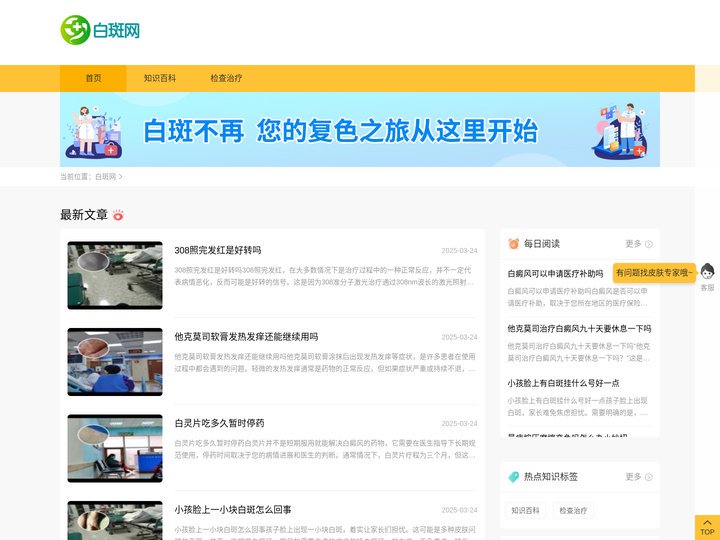Click the arrow icon next to 热点知识标签 更多
This screenshot has height=540, width=720.
pos(649,478)
